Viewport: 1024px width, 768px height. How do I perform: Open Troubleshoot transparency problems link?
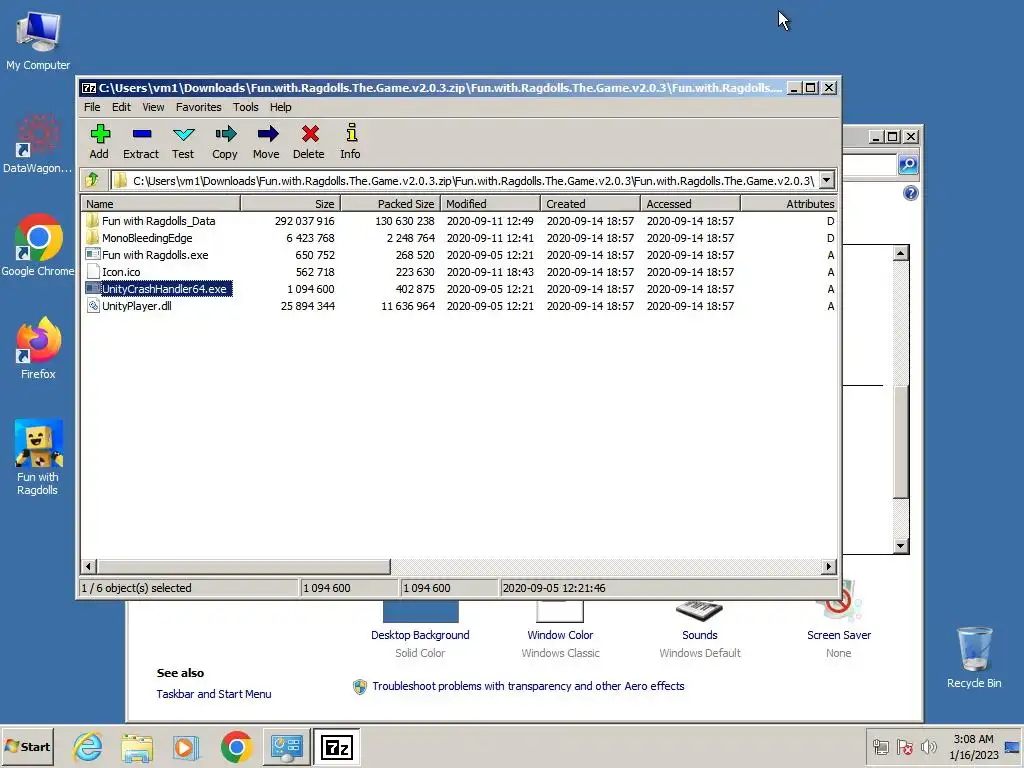point(528,686)
